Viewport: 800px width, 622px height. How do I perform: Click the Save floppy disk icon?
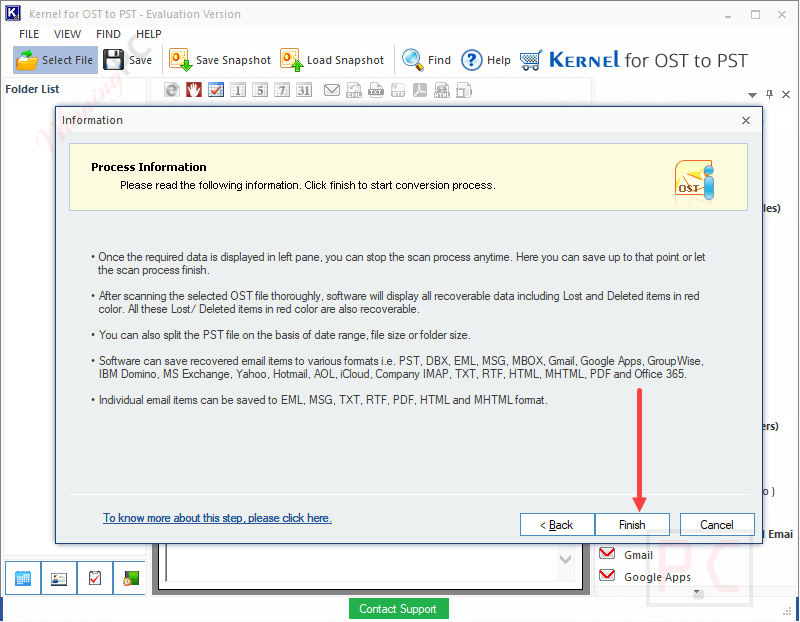point(113,60)
